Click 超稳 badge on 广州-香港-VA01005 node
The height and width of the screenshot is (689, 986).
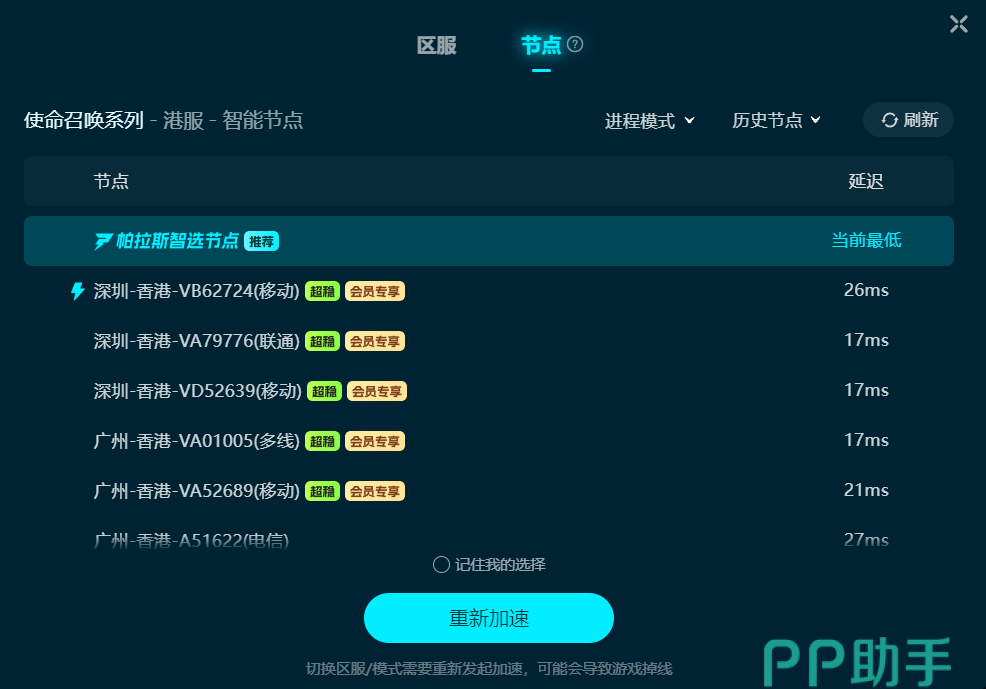[x=323, y=441]
